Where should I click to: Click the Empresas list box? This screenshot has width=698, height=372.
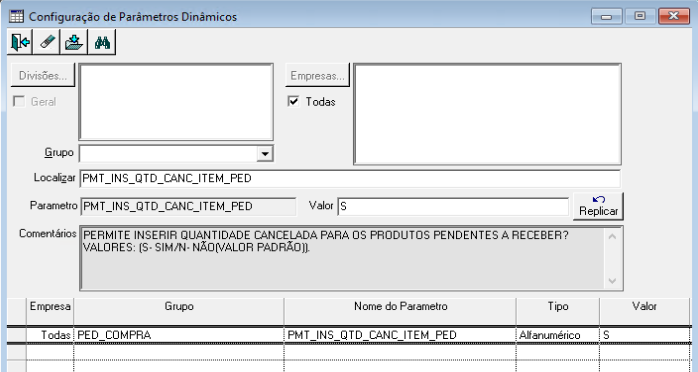(x=487, y=114)
